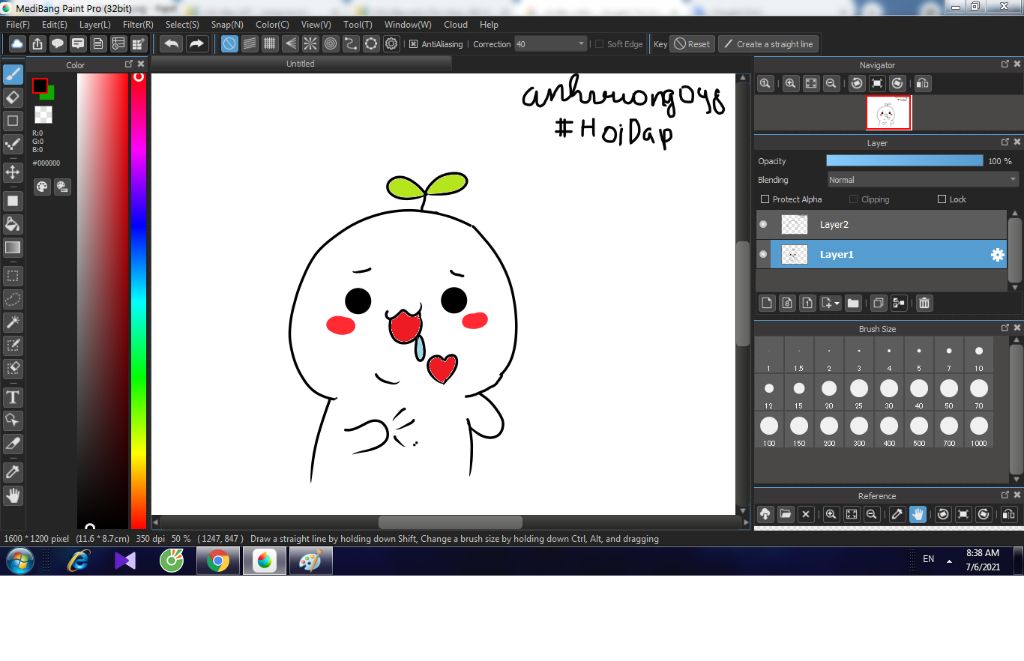Delete layer using trash icon
1024x661 pixels.
pos(924,303)
